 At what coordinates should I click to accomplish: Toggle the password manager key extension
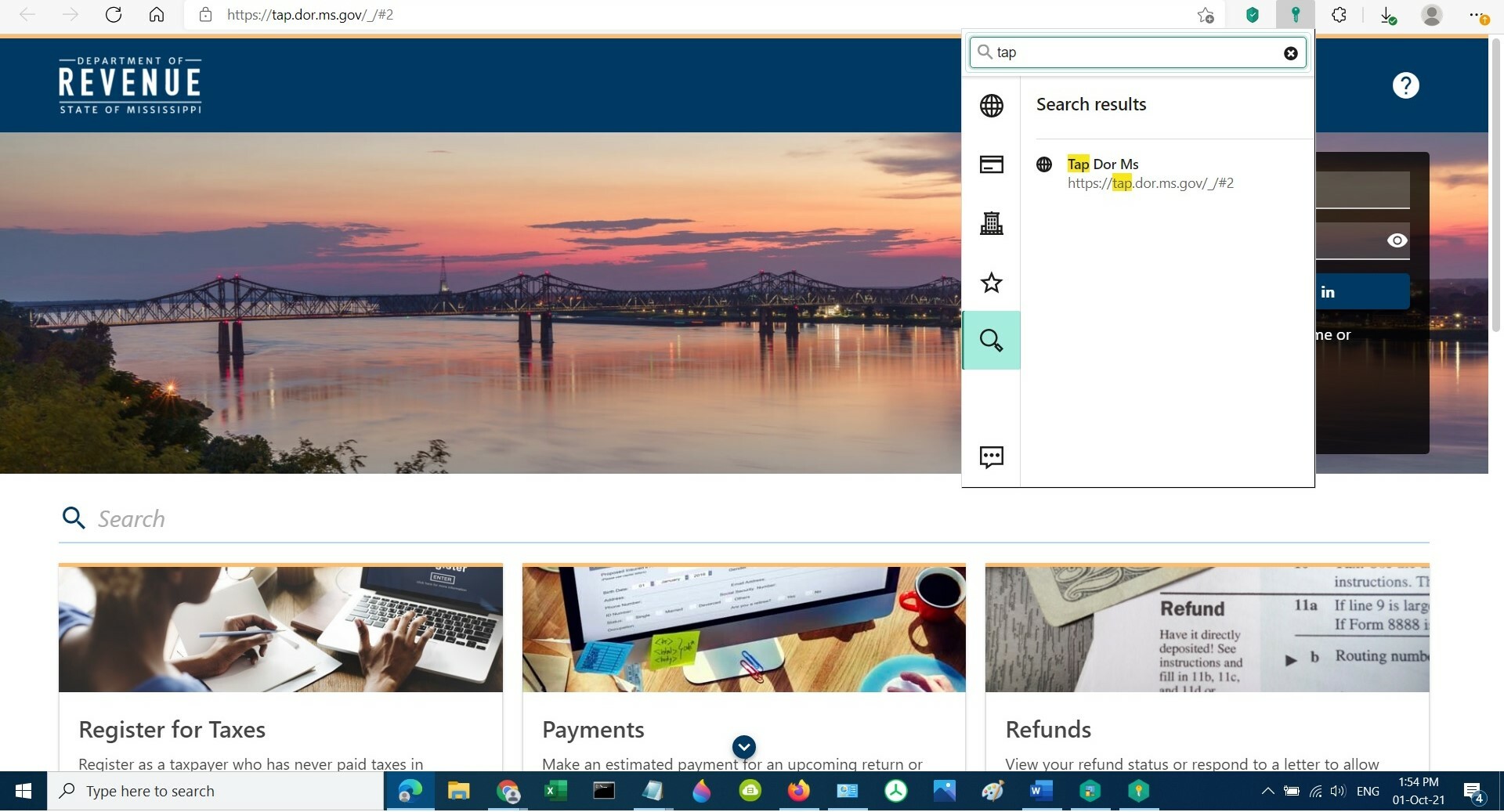[x=1296, y=15]
